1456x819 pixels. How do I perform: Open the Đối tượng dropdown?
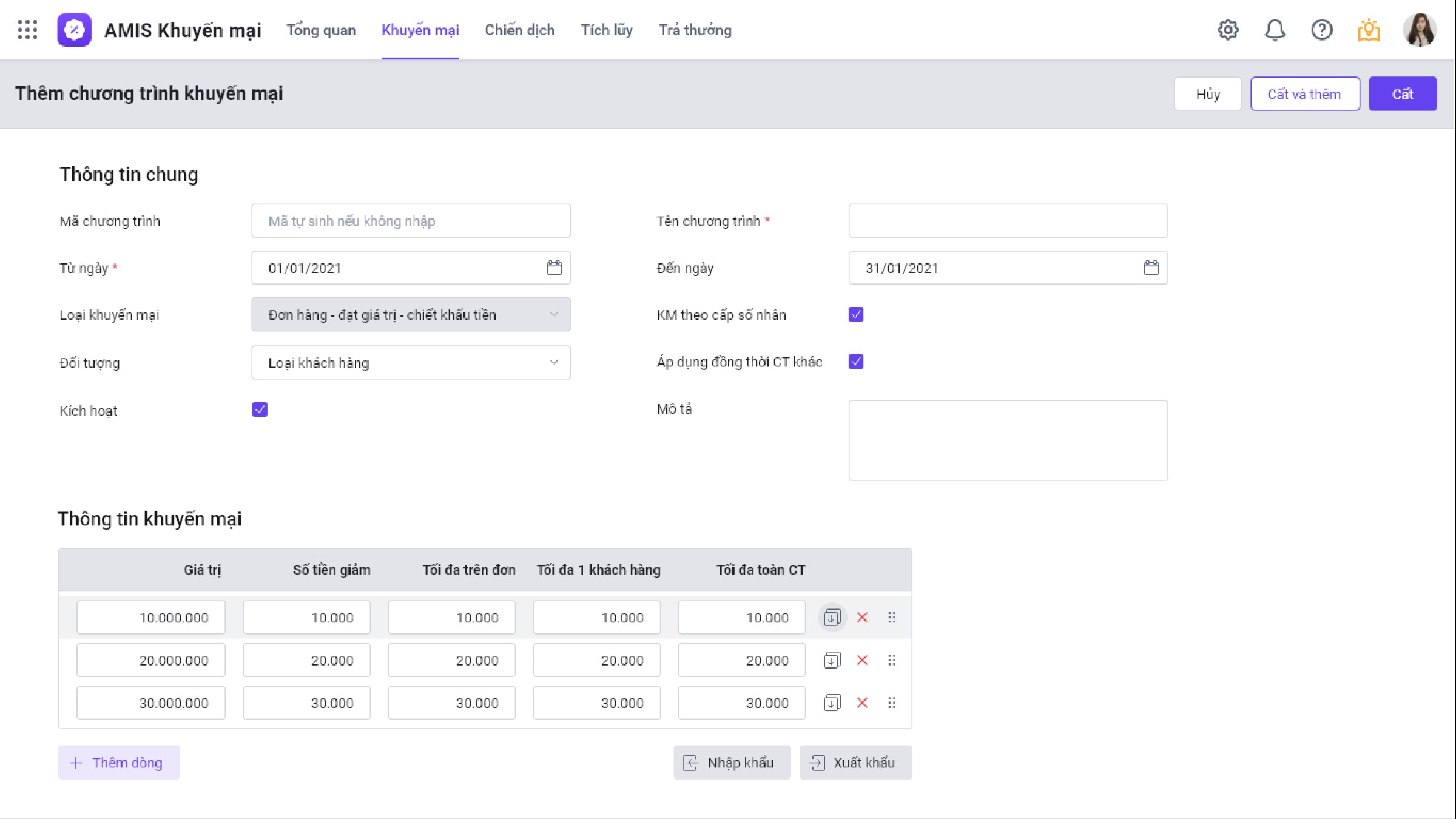[411, 362]
